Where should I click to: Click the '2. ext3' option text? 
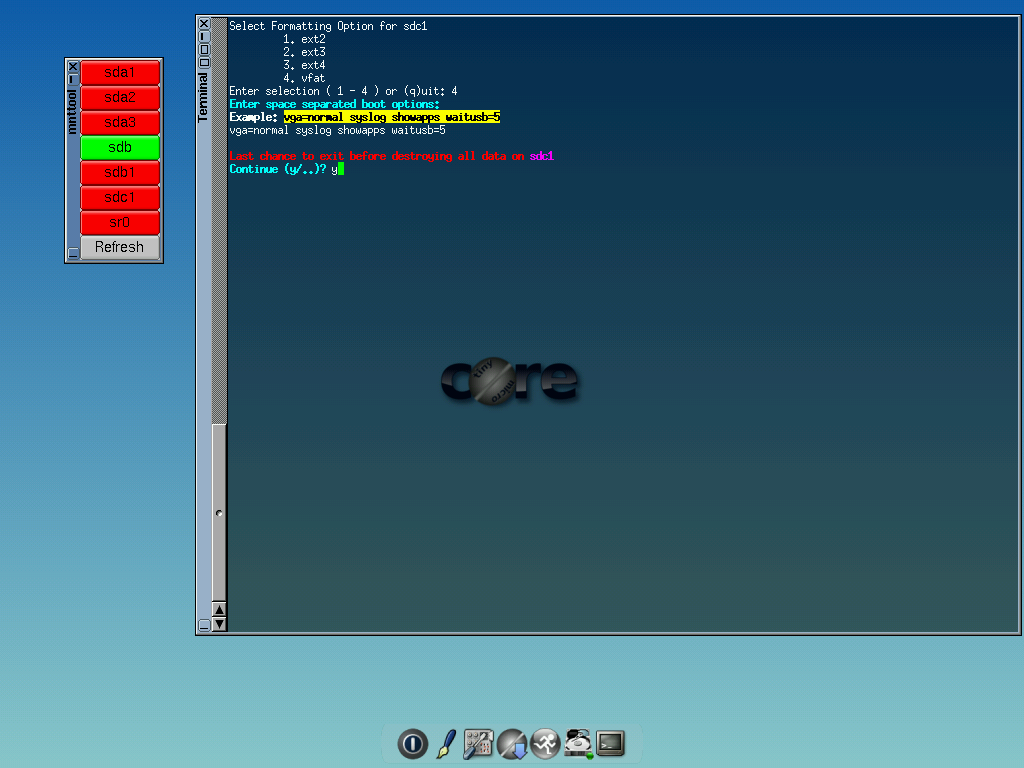pyautogui.click(x=304, y=52)
